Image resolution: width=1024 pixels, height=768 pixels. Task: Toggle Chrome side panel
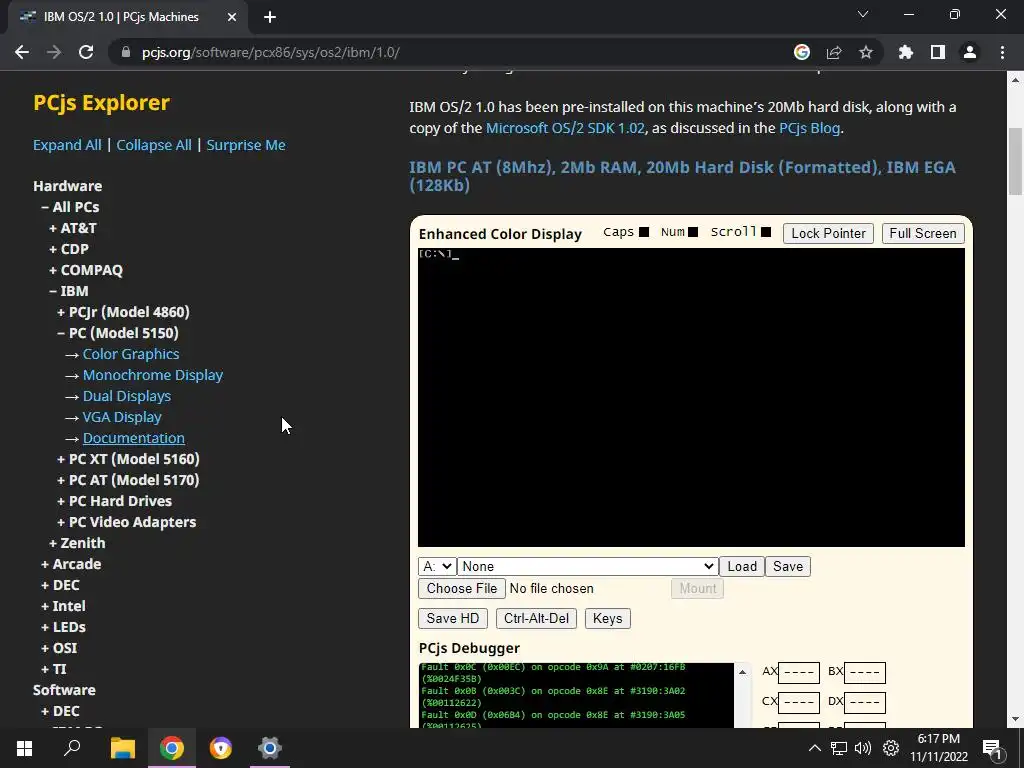pyautogui.click(x=938, y=52)
